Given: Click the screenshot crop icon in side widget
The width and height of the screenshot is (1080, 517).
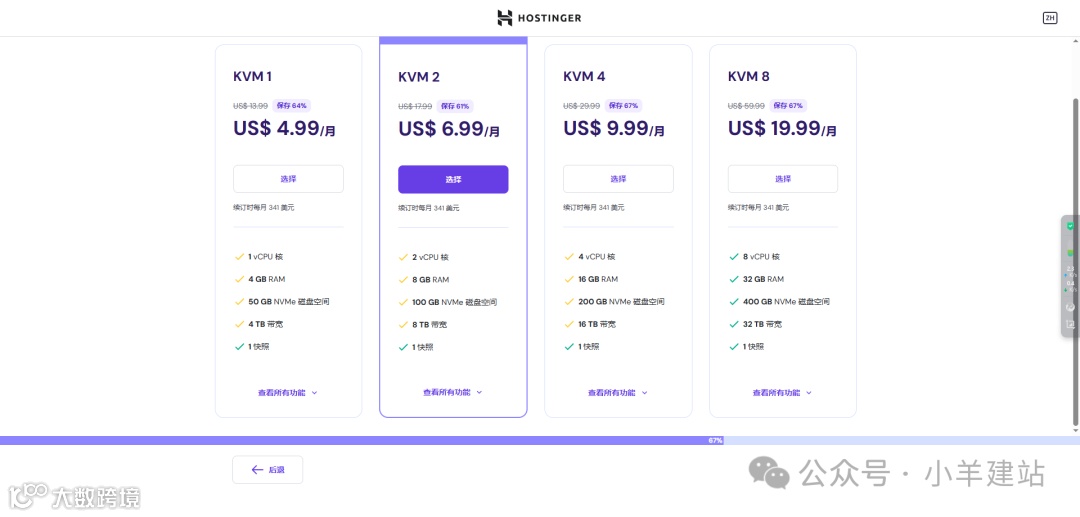Looking at the screenshot, I should pos(1070,324).
